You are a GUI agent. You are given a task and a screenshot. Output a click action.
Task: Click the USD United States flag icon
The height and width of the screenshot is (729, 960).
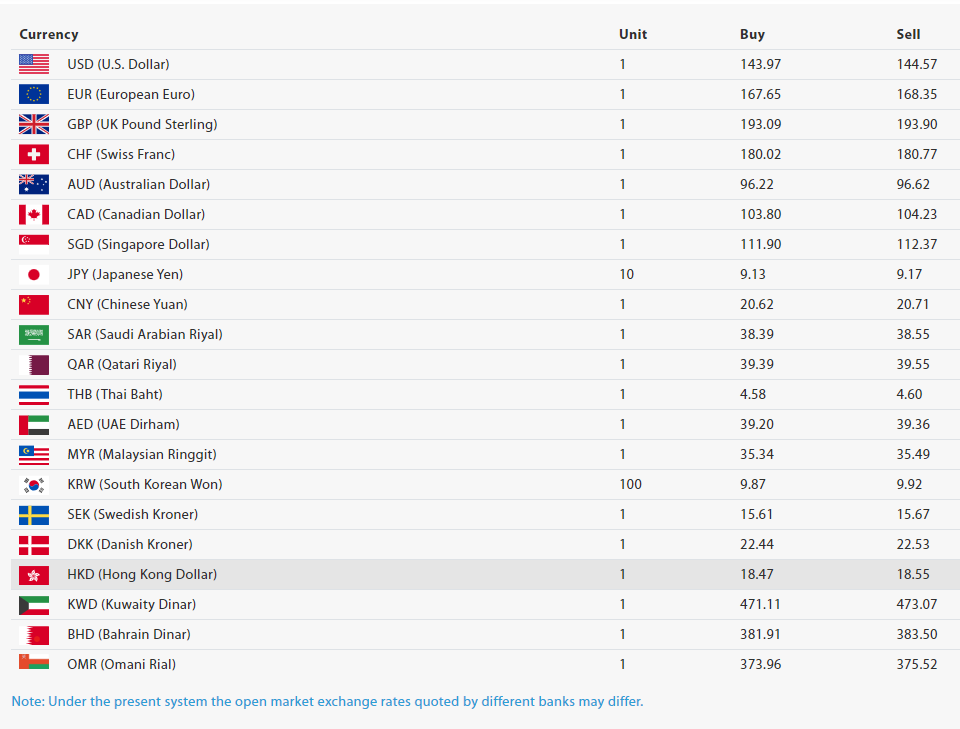tap(34, 64)
